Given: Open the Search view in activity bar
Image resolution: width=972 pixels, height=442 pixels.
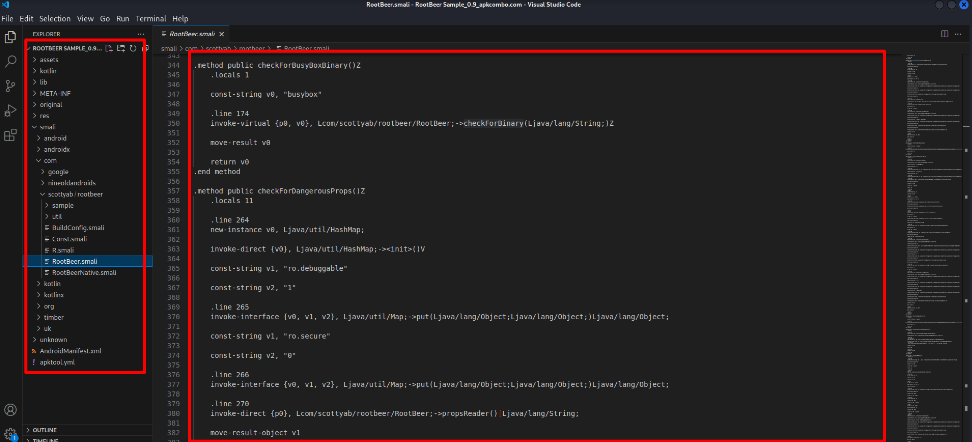Looking at the screenshot, I should (11, 61).
